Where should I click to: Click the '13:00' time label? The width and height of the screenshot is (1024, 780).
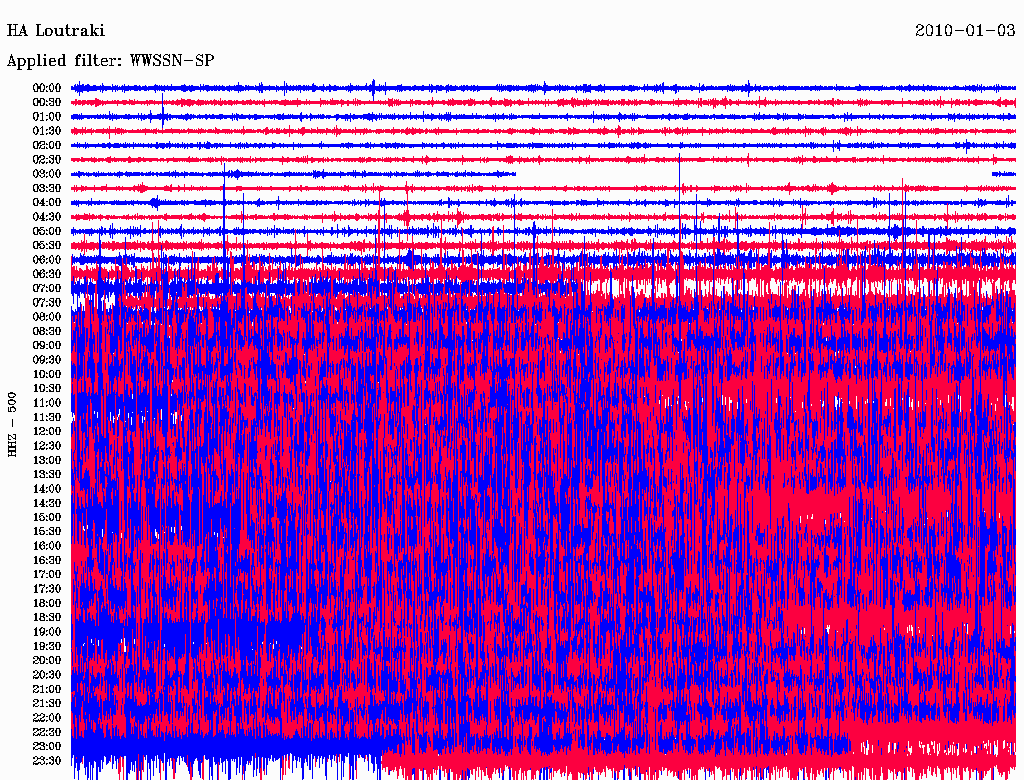(47, 460)
